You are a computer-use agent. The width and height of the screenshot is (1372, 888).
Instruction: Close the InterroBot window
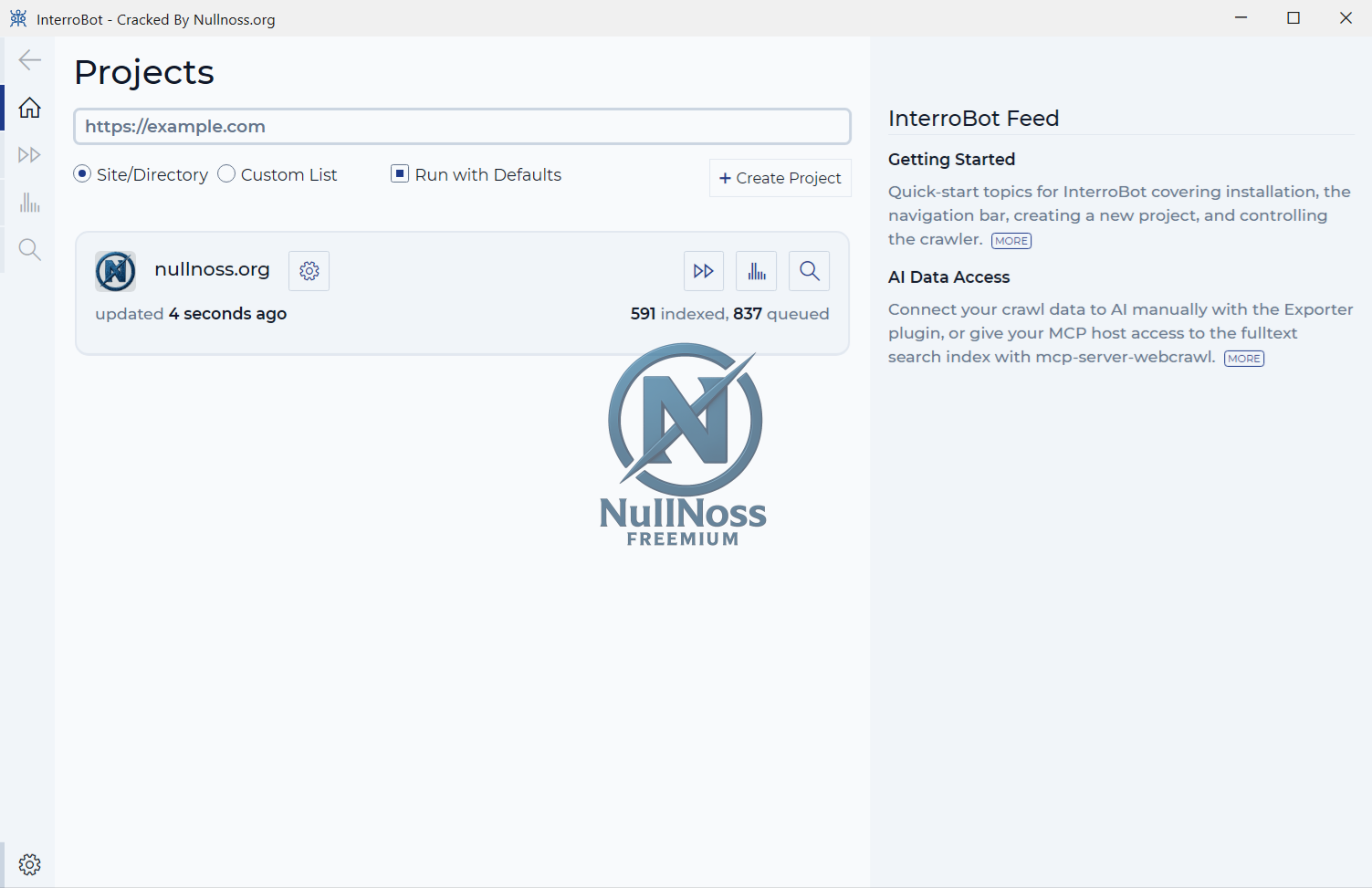pos(1346,18)
